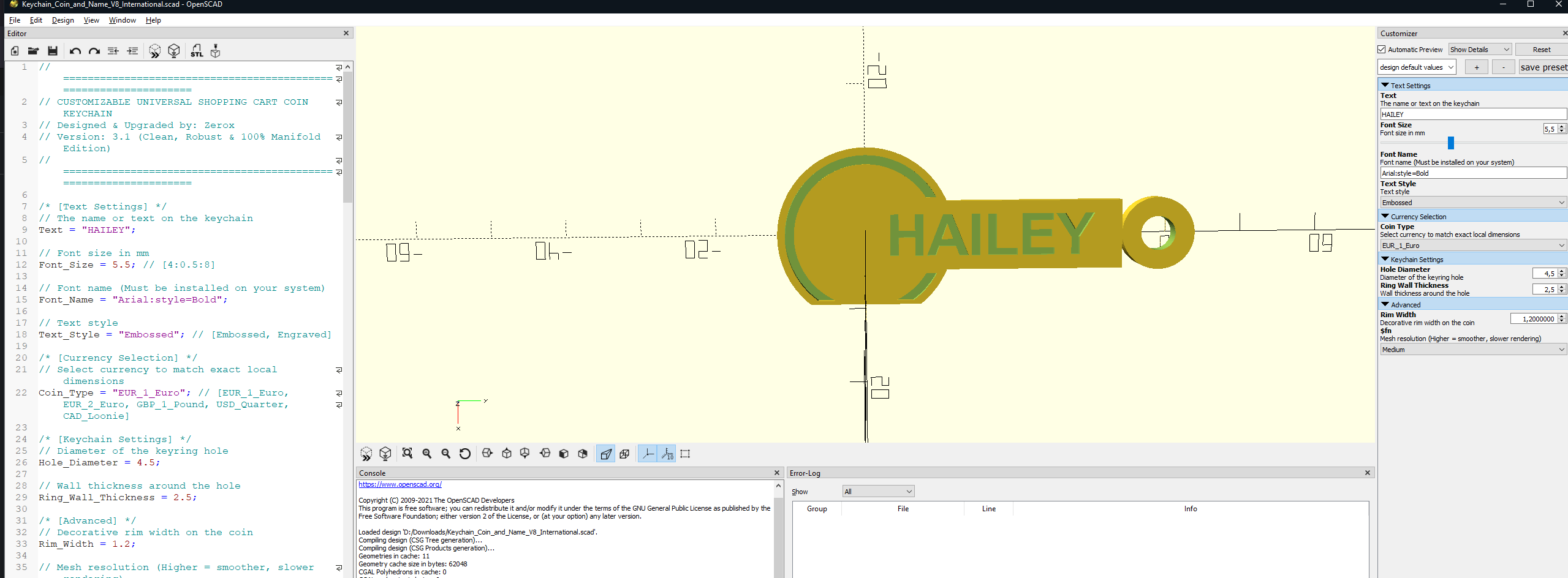Open the View menu

point(91,20)
